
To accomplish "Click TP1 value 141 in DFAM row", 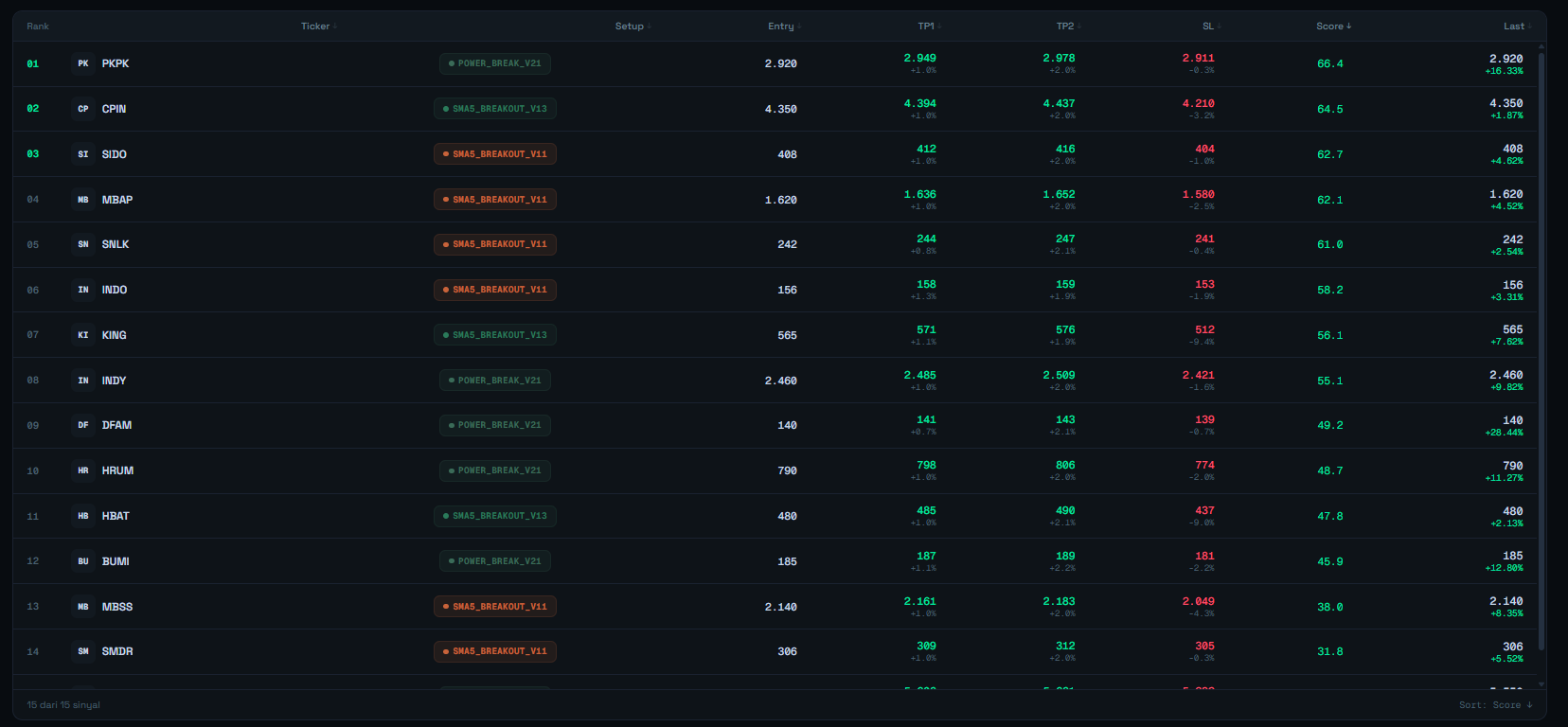I will (926, 419).
